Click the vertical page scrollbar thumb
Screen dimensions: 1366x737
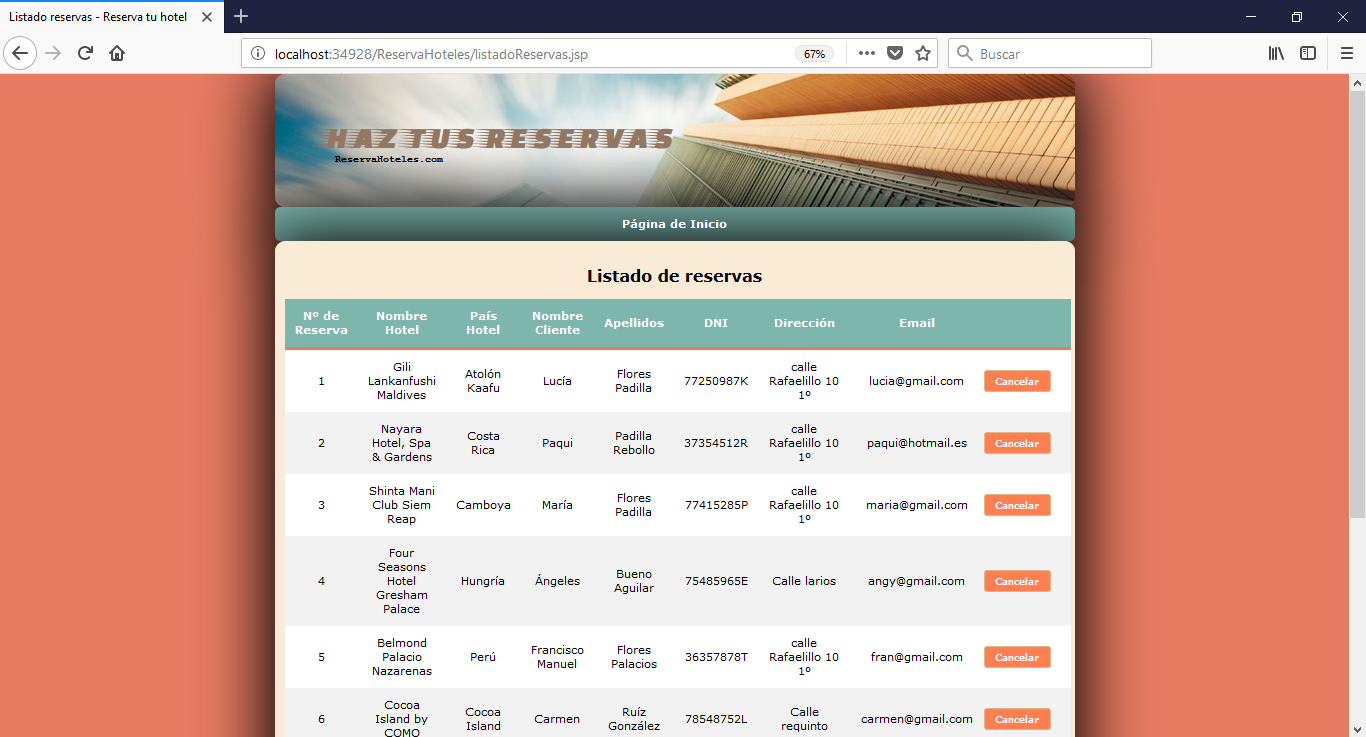point(1357,303)
